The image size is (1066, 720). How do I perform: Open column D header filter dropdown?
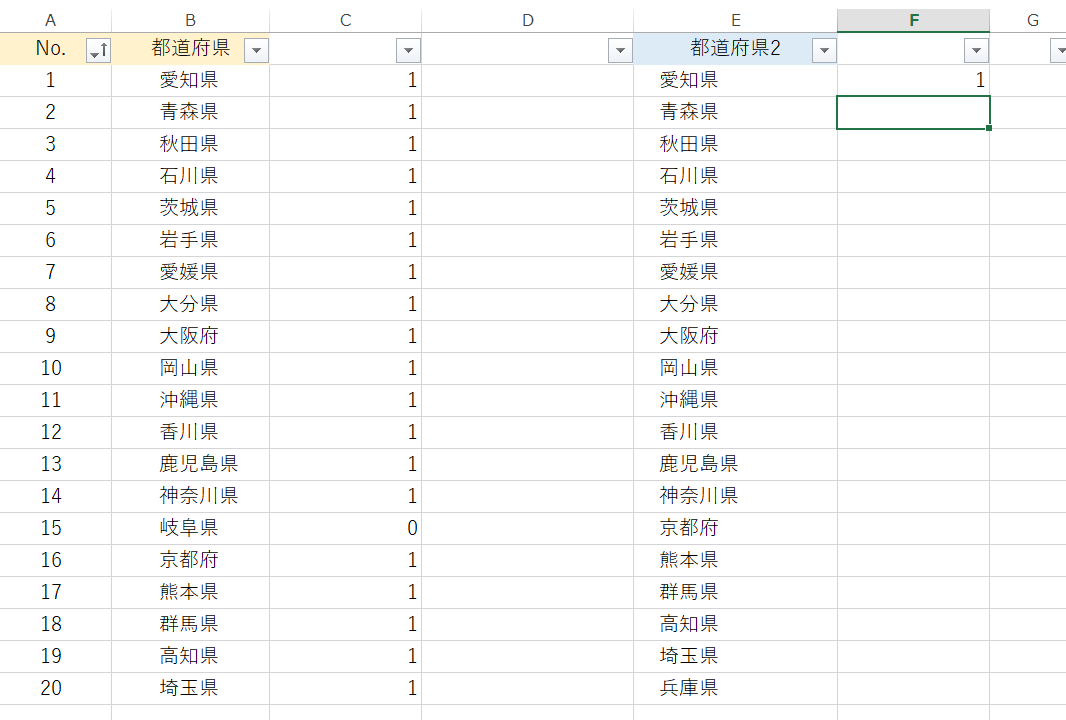[621, 50]
